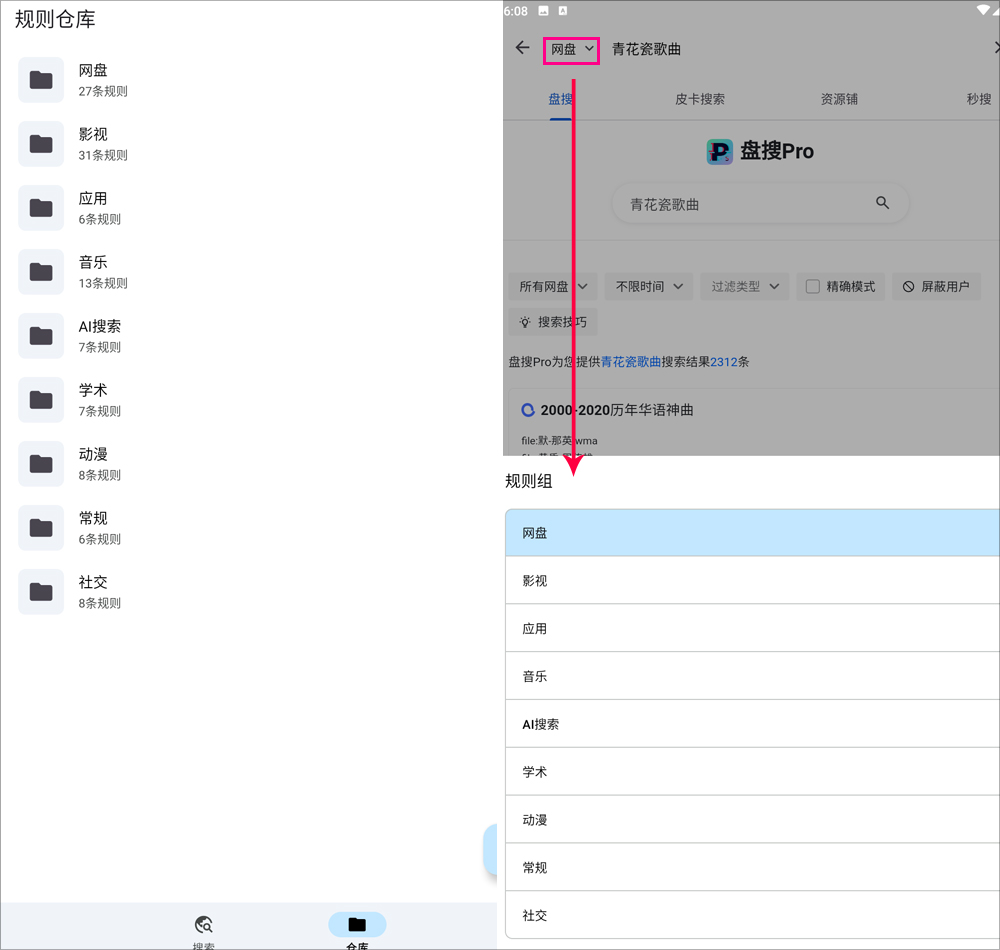This screenshot has width=1000, height=950.
Task: Open the 网盘 folder icon in 规则仓库
Action: 41,80
